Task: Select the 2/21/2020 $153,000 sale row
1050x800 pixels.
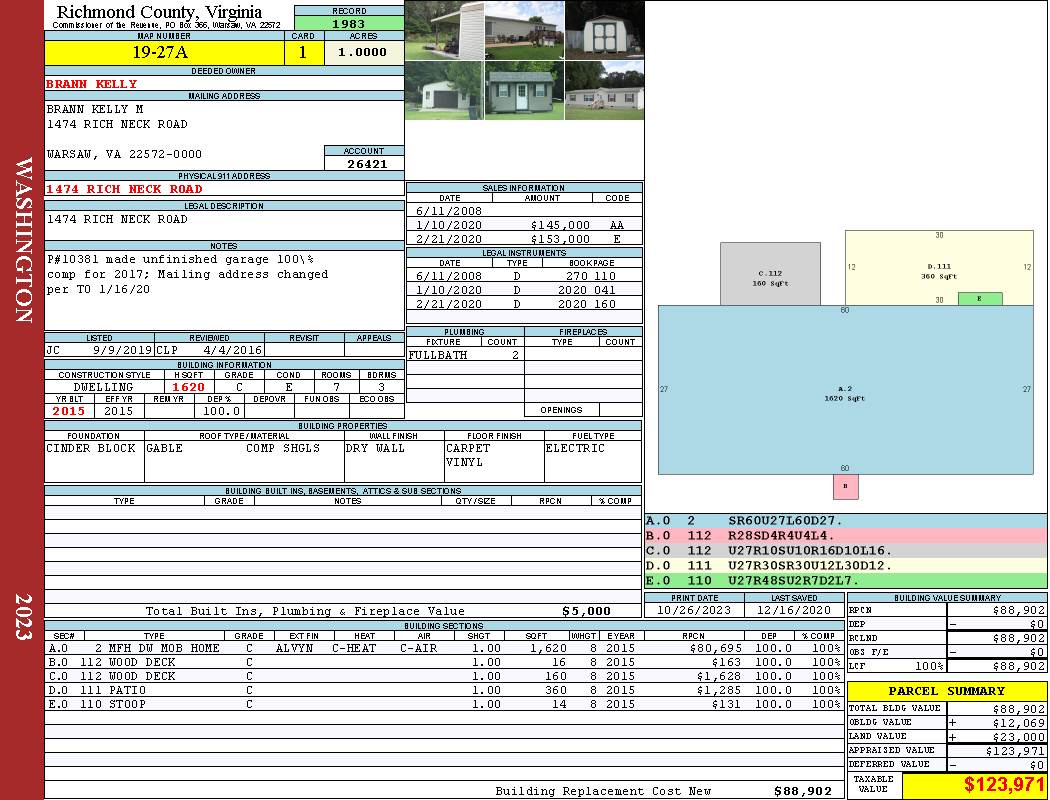Action: tap(524, 240)
